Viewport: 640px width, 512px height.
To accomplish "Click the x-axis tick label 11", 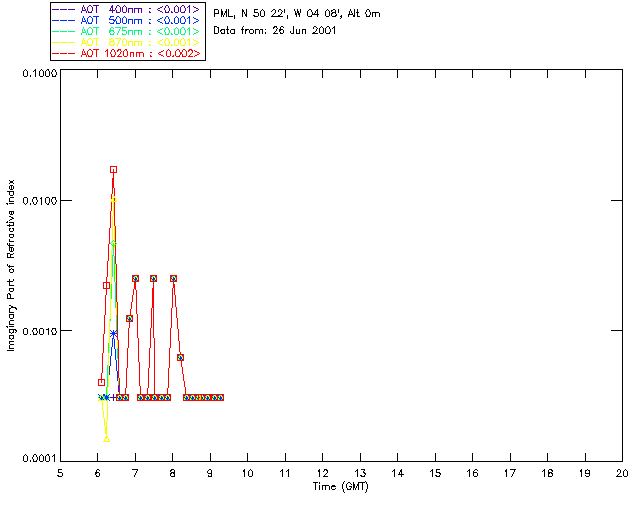I will click(285, 473).
